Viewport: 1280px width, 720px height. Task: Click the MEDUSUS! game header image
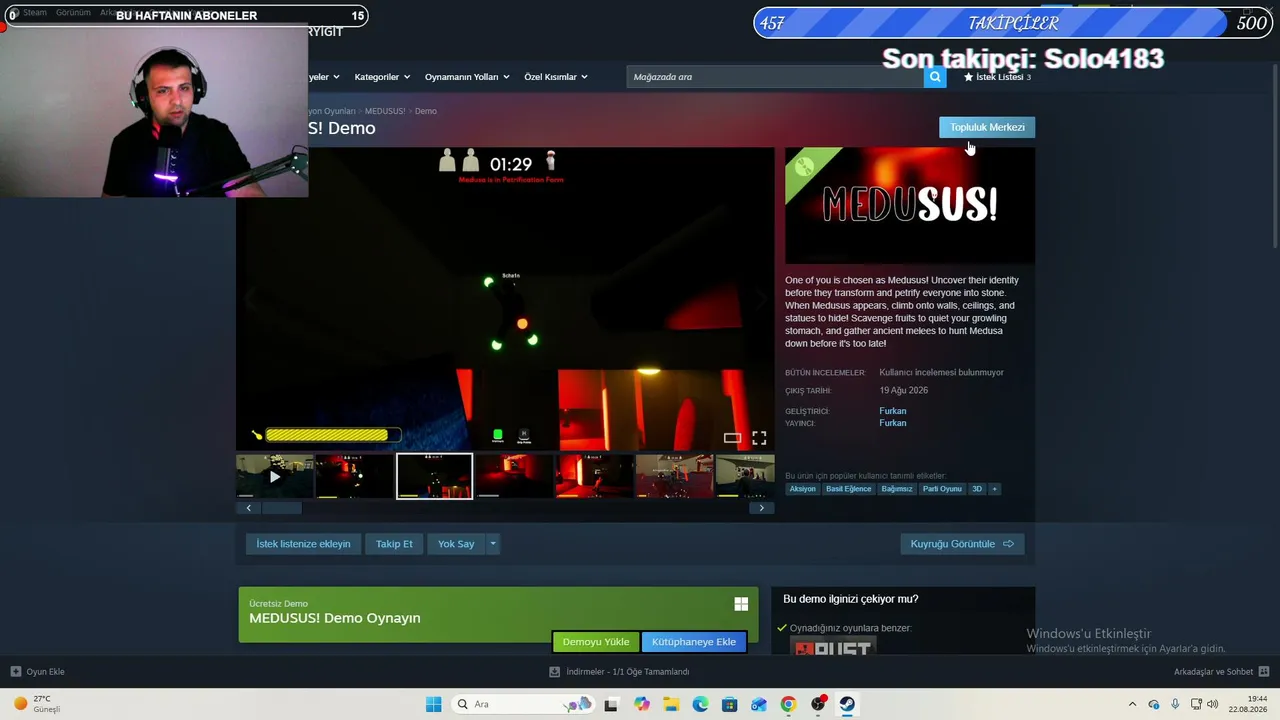pyautogui.click(x=910, y=206)
